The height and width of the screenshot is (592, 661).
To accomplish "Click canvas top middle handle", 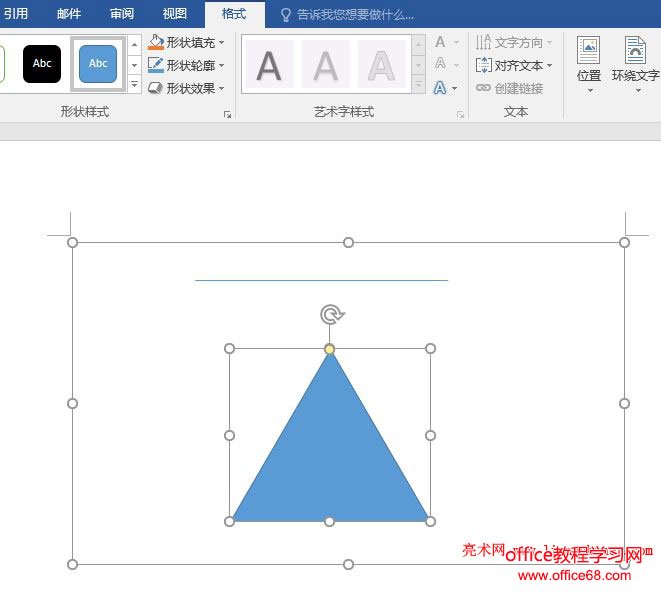I will point(348,242).
